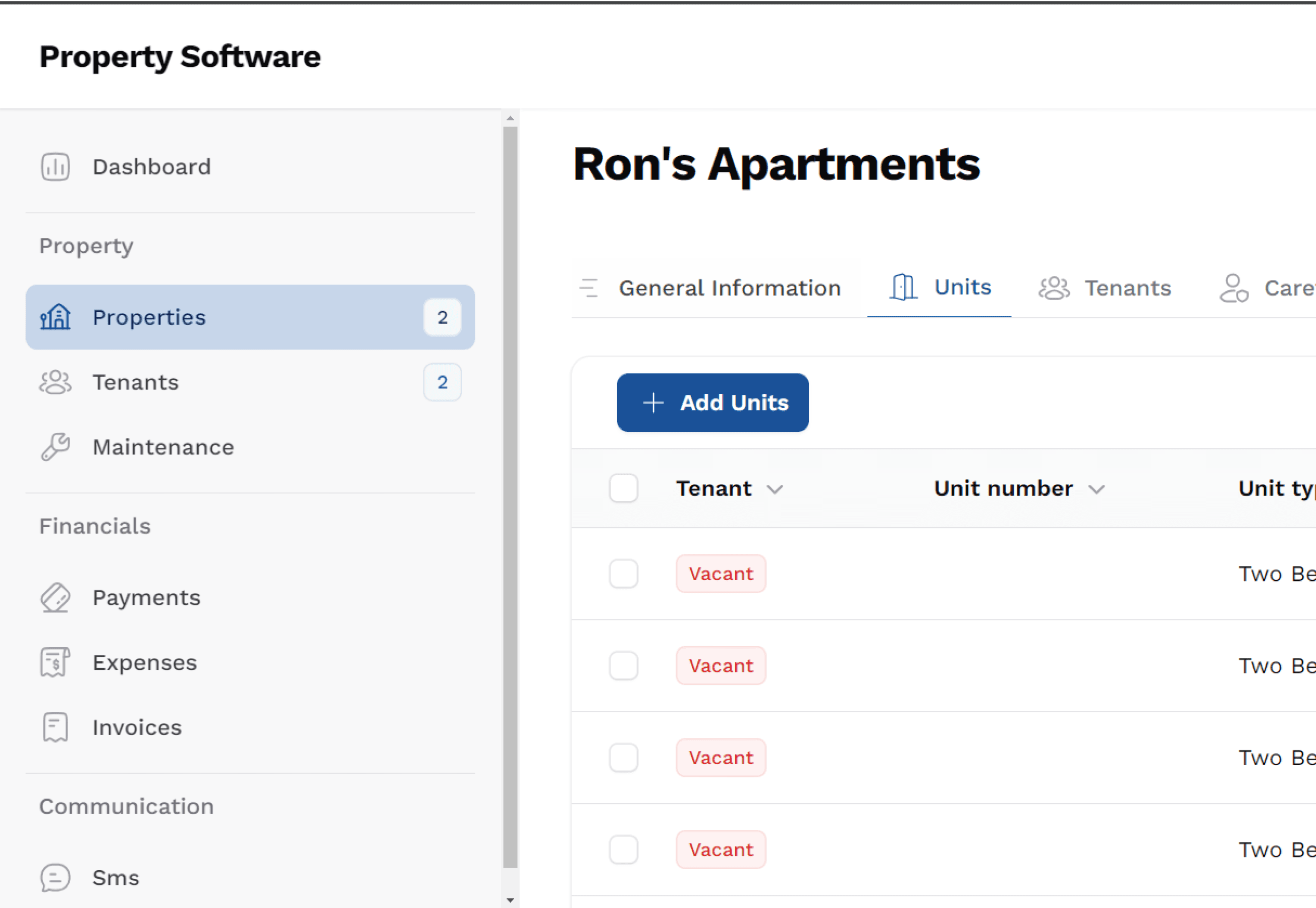Expand the Tenant column sort chevron
The image size is (1316, 908).
[775, 489]
